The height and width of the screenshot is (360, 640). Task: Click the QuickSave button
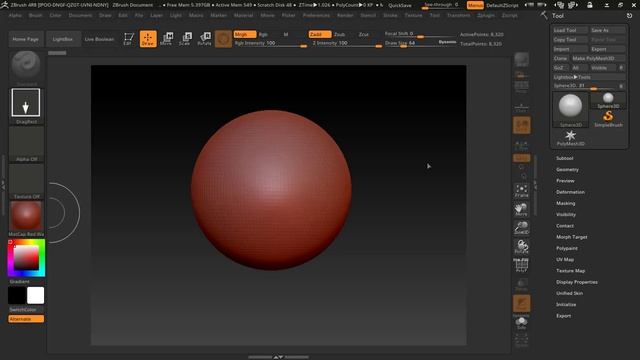tap(400, 5)
